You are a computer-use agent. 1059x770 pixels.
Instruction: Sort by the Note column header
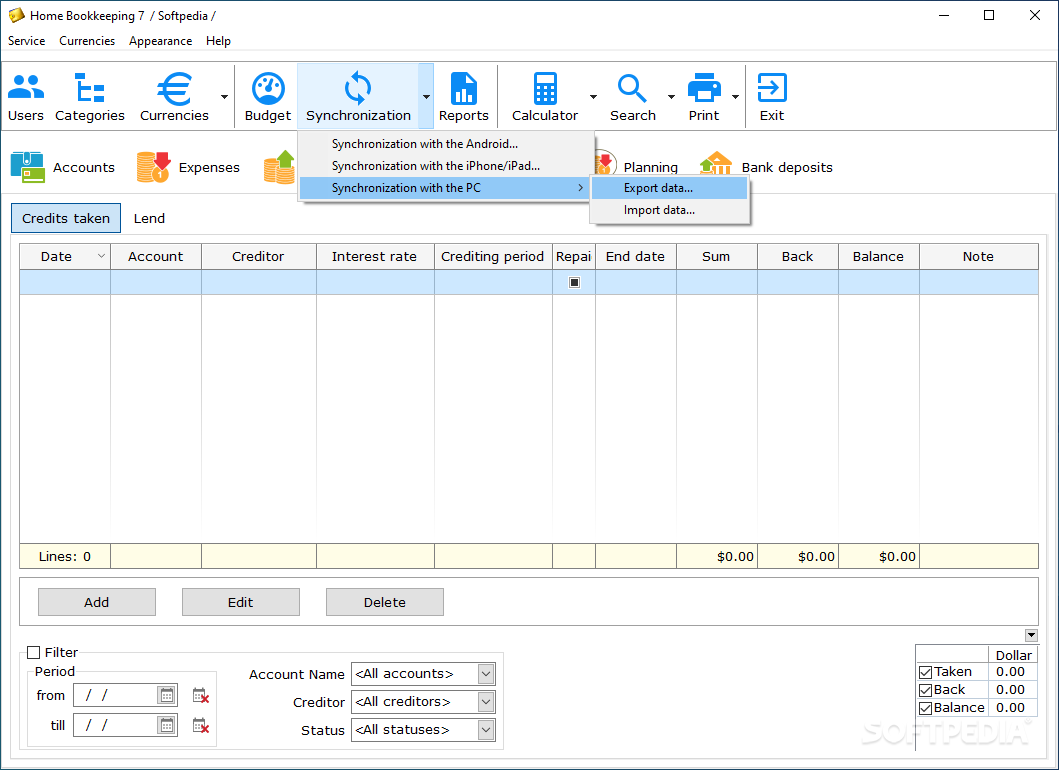coord(979,257)
